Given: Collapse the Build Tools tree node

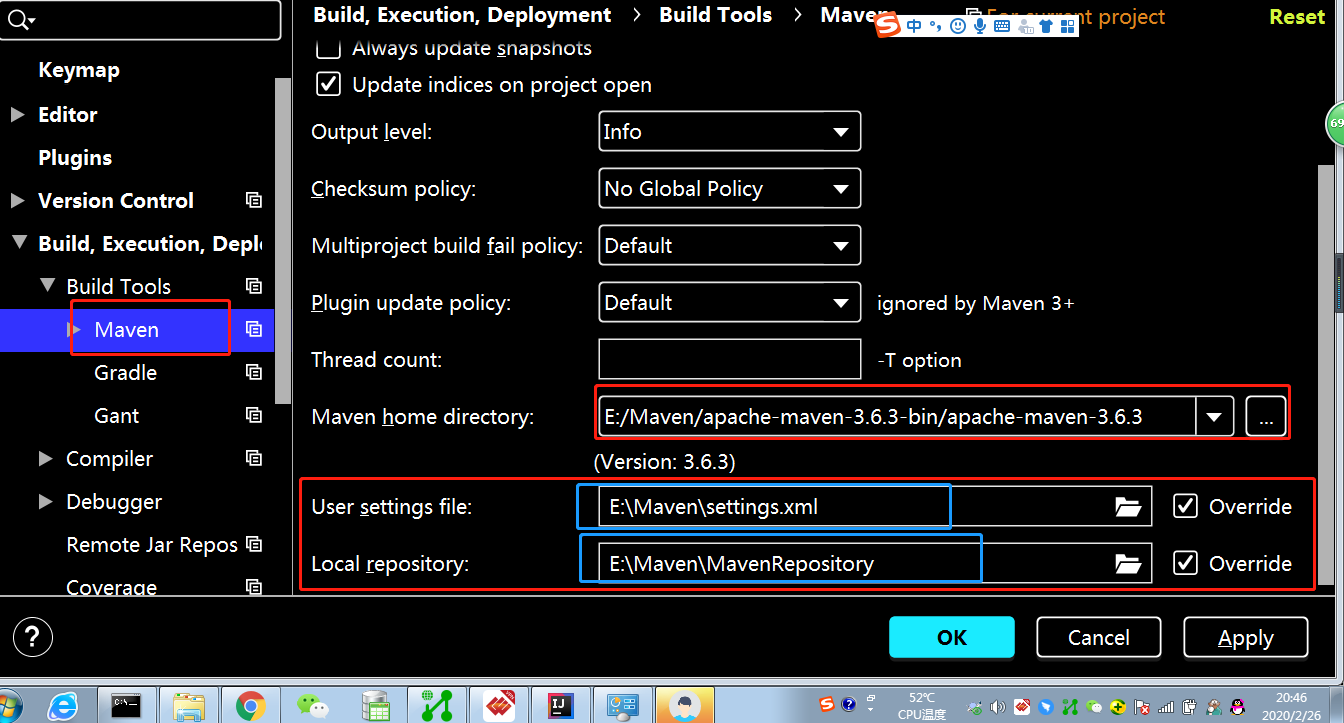Looking at the screenshot, I should pos(47,286).
